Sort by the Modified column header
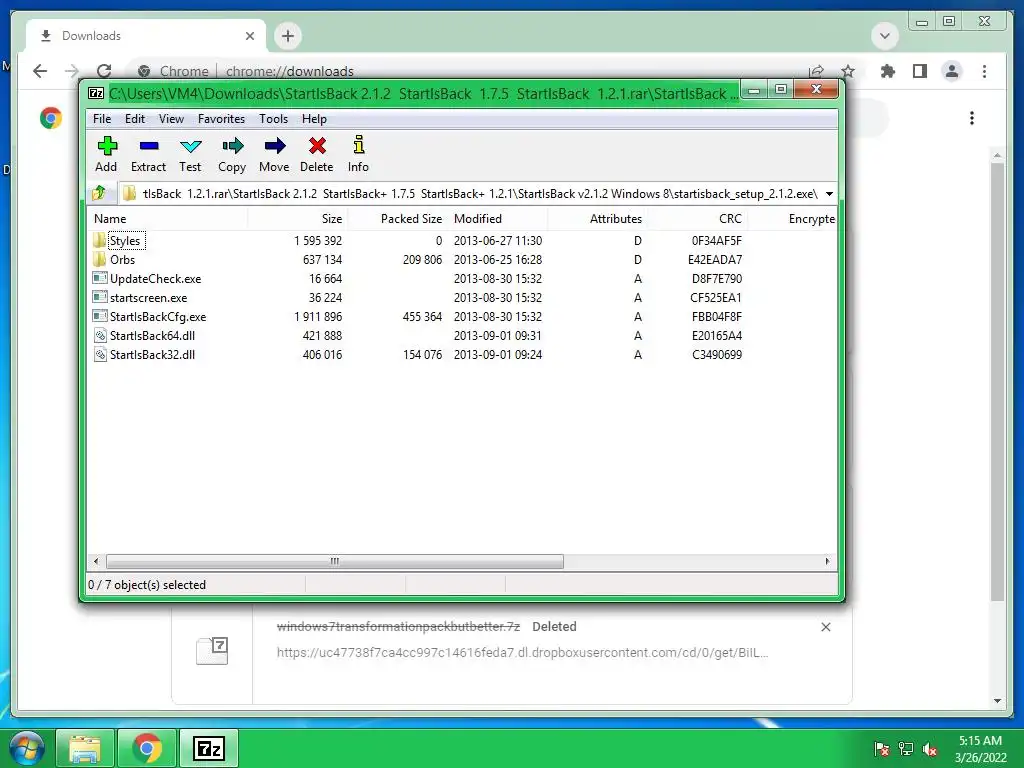Viewport: 1024px width, 768px height. [498, 219]
